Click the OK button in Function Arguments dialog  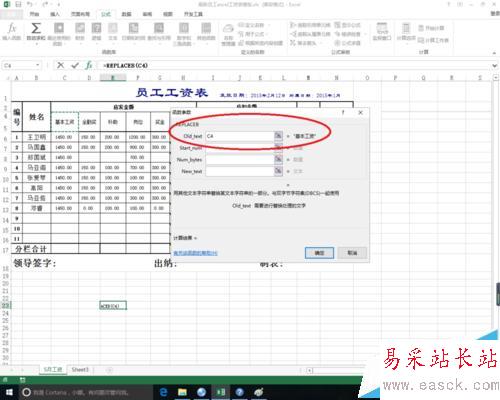pos(319,253)
